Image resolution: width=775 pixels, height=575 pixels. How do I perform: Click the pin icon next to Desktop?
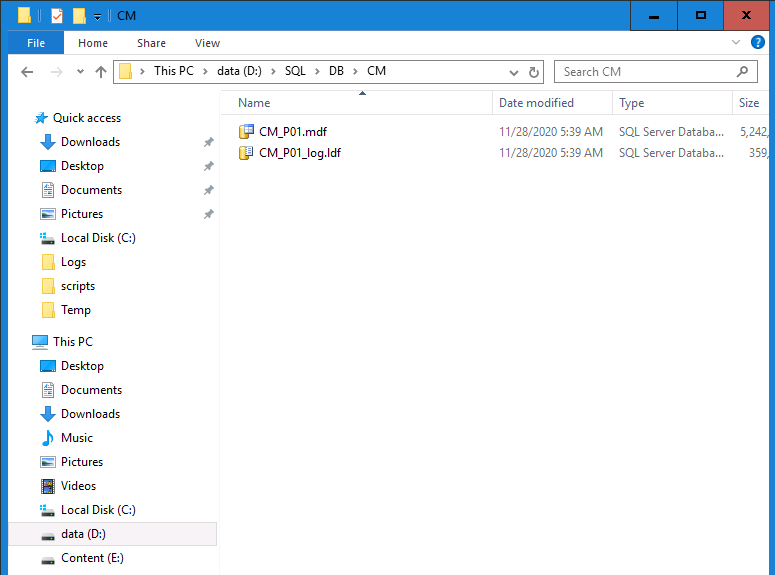tap(209, 166)
